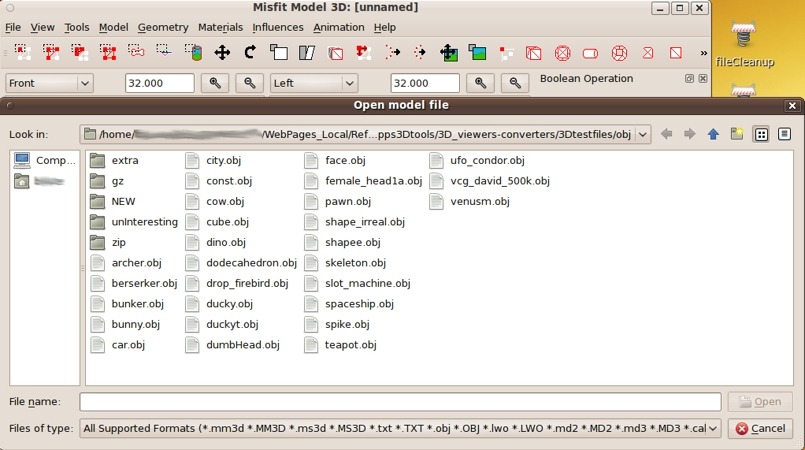Activate the Shear tool icon
The width and height of the screenshot is (805, 450).
(x=307, y=52)
